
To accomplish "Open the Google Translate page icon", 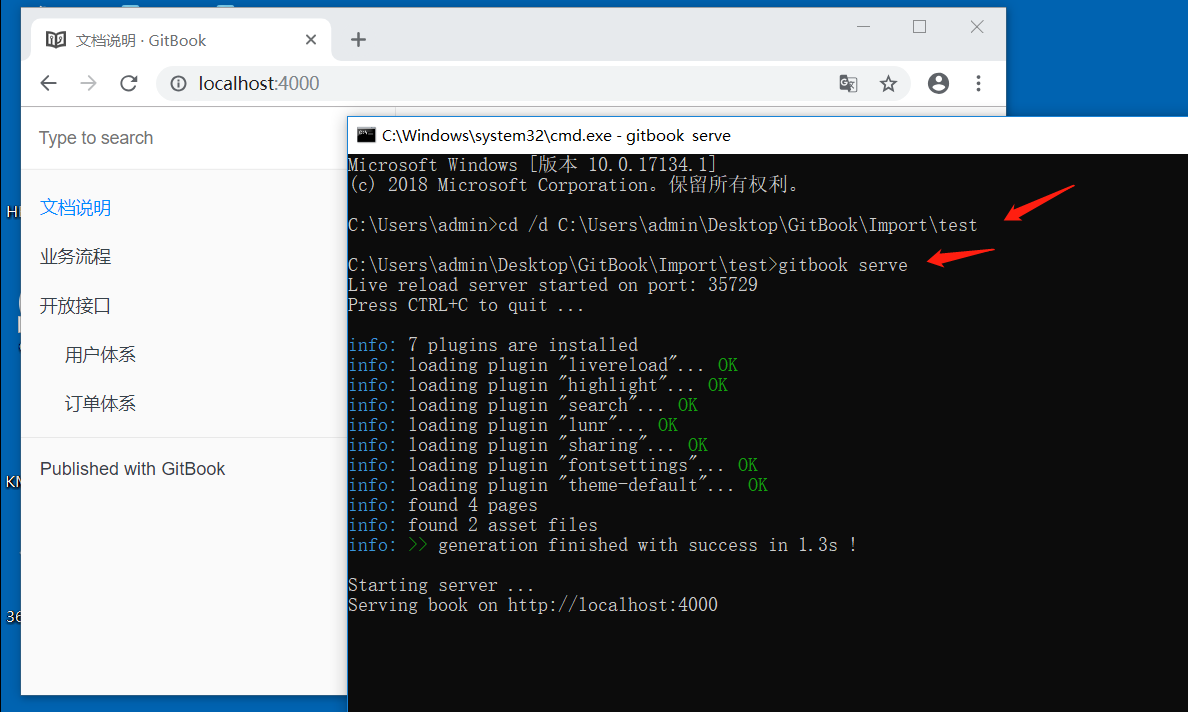I will coord(848,83).
